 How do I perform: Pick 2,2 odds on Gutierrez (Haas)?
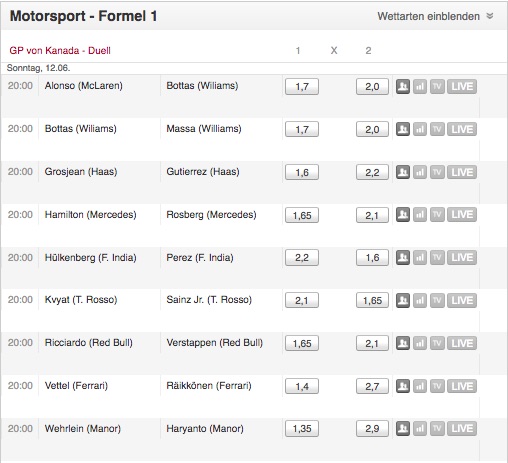[372, 172]
